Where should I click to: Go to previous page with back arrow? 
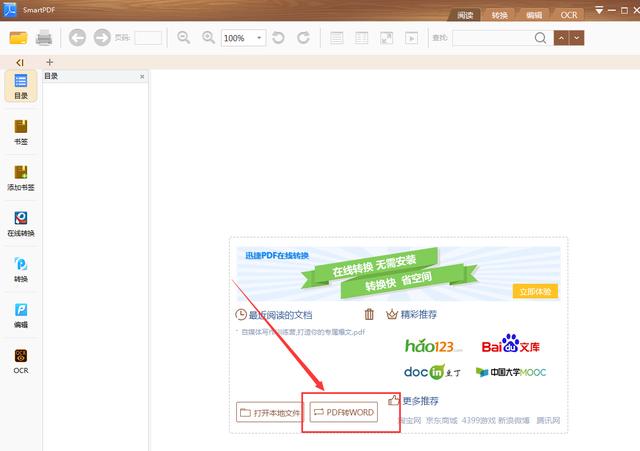pos(77,38)
